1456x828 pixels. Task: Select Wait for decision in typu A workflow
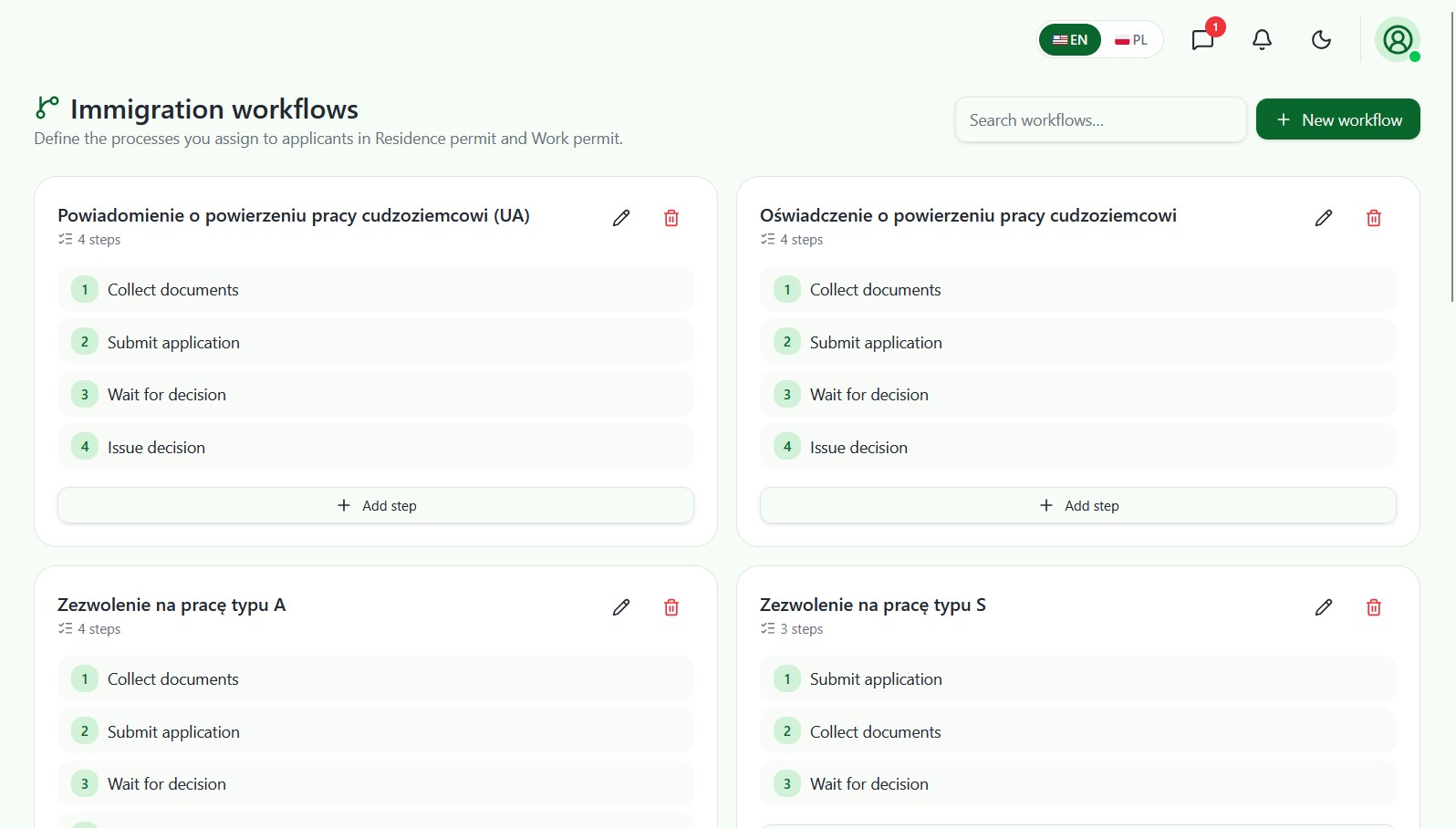point(376,784)
